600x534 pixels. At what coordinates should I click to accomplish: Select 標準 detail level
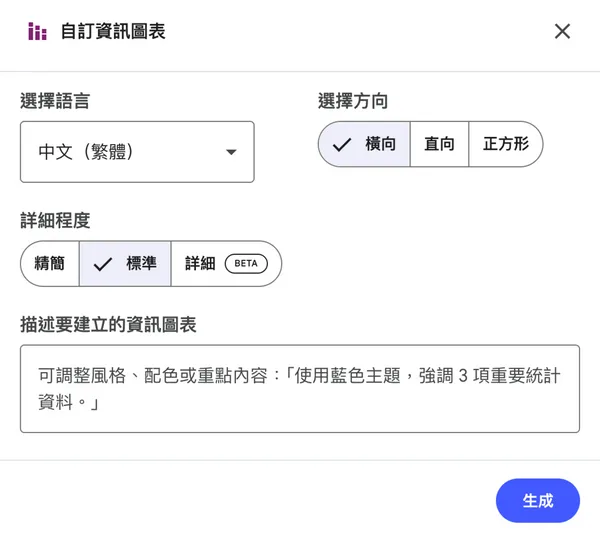tap(126, 264)
